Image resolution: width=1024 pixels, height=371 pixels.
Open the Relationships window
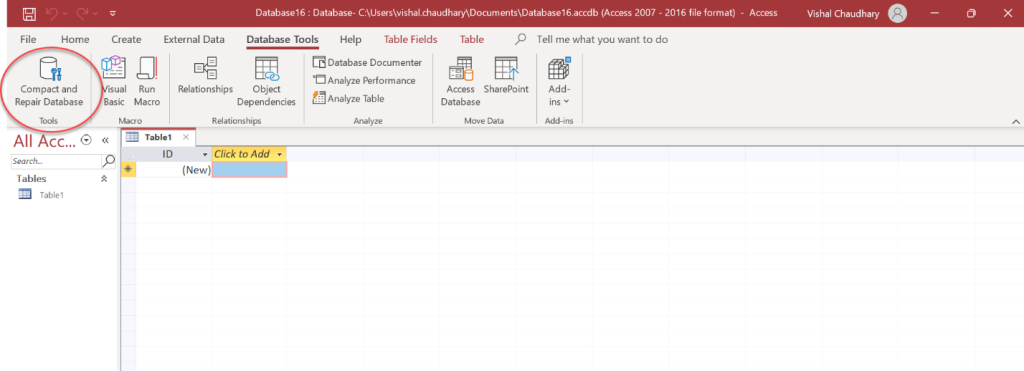(205, 76)
